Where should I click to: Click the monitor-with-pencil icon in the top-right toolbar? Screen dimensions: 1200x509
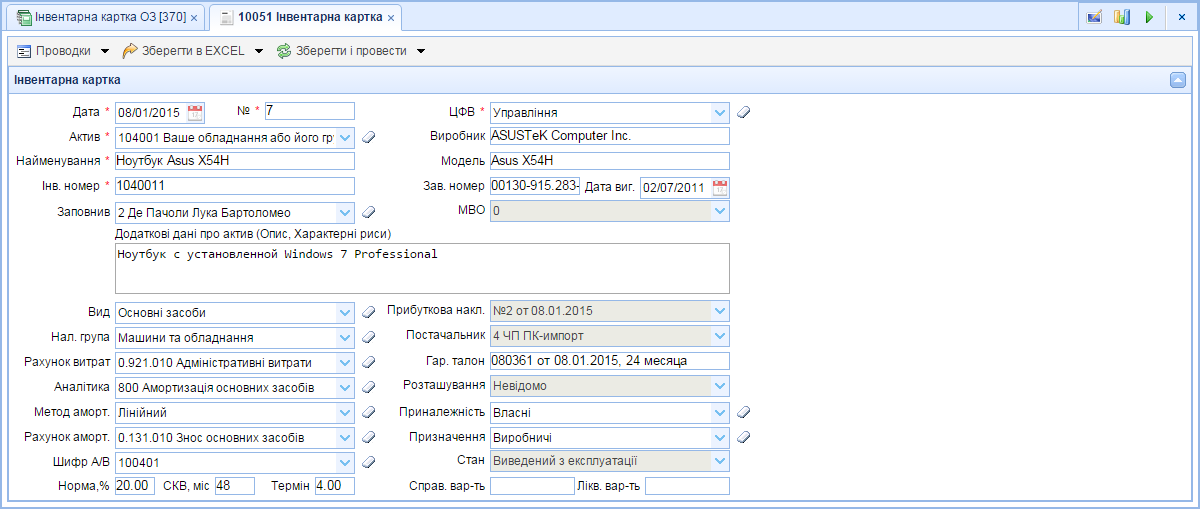click(1094, 17)
